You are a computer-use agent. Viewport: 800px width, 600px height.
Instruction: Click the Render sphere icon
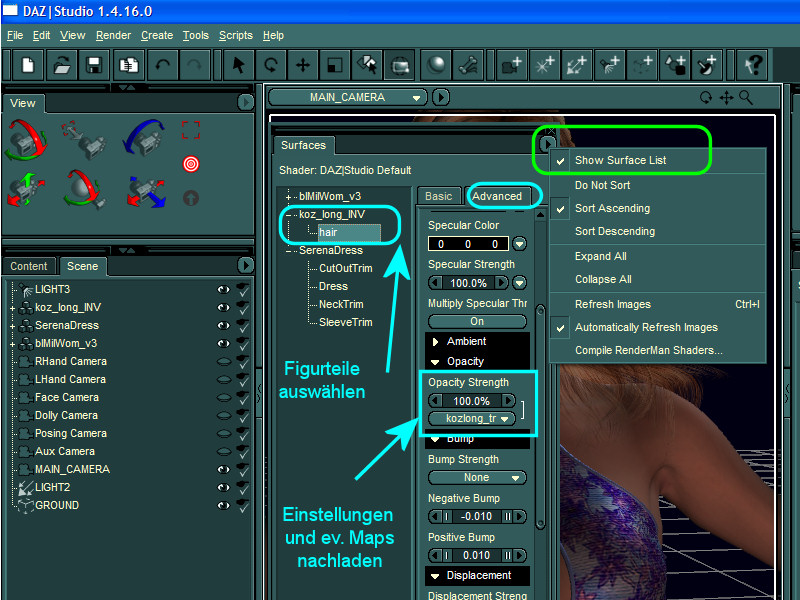(x=436, y=65)
